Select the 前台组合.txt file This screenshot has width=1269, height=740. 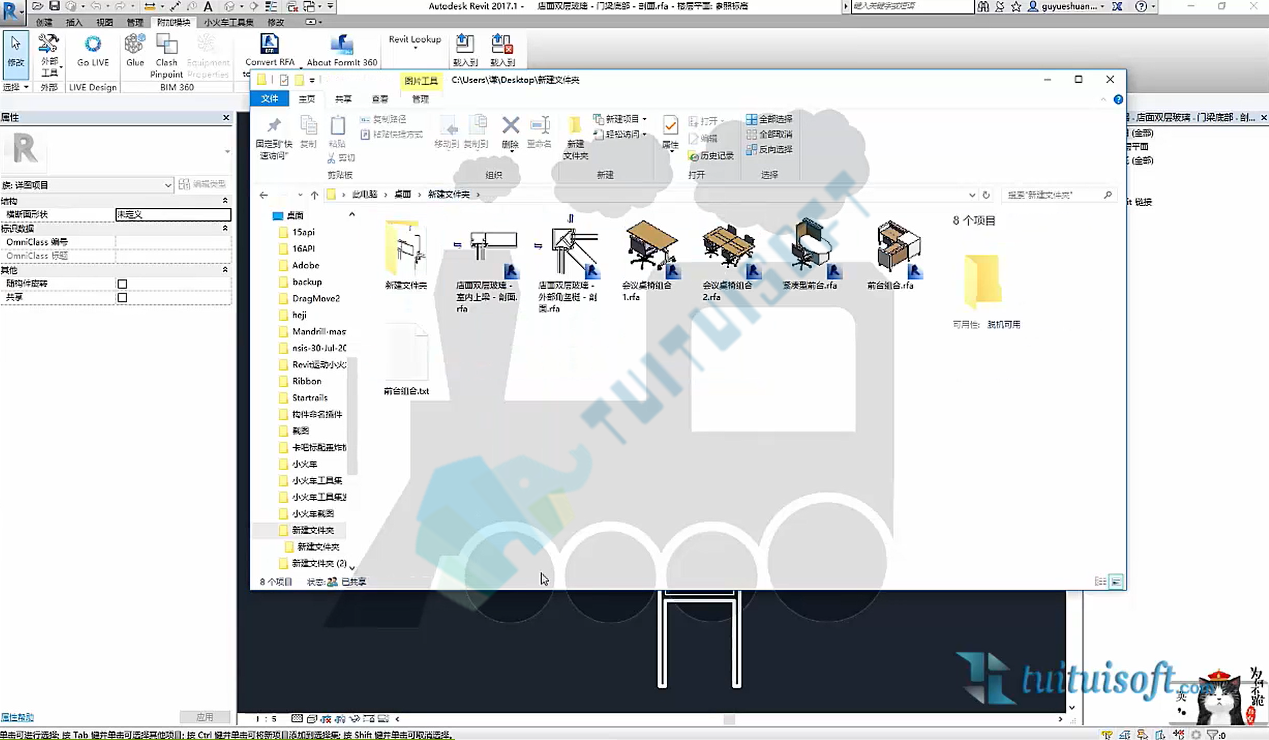pyautogui.click(x=406, y=359)
